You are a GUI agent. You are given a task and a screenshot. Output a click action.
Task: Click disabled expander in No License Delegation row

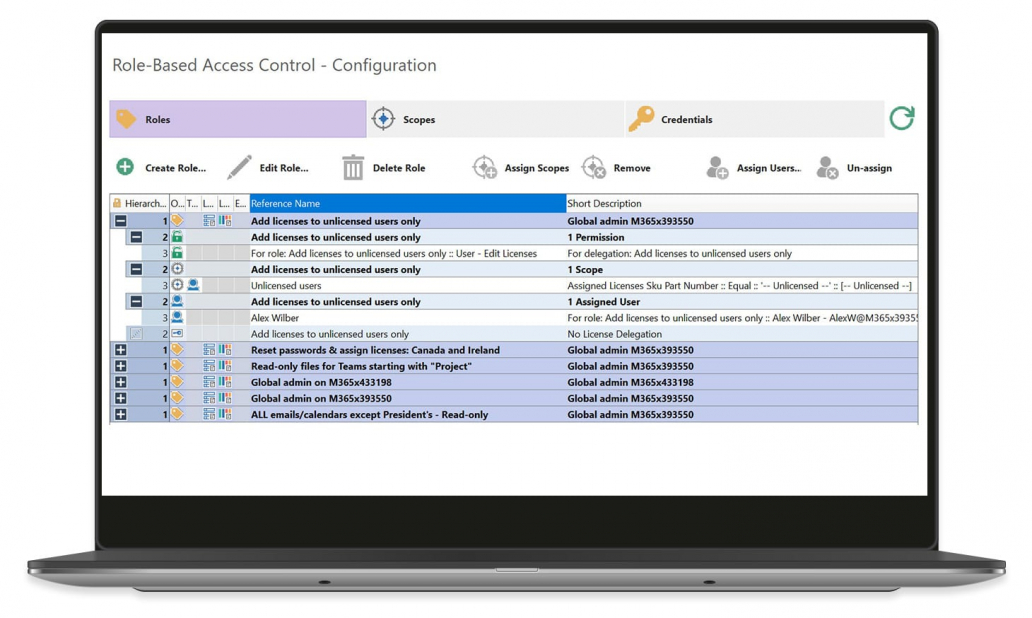point(136,334)
